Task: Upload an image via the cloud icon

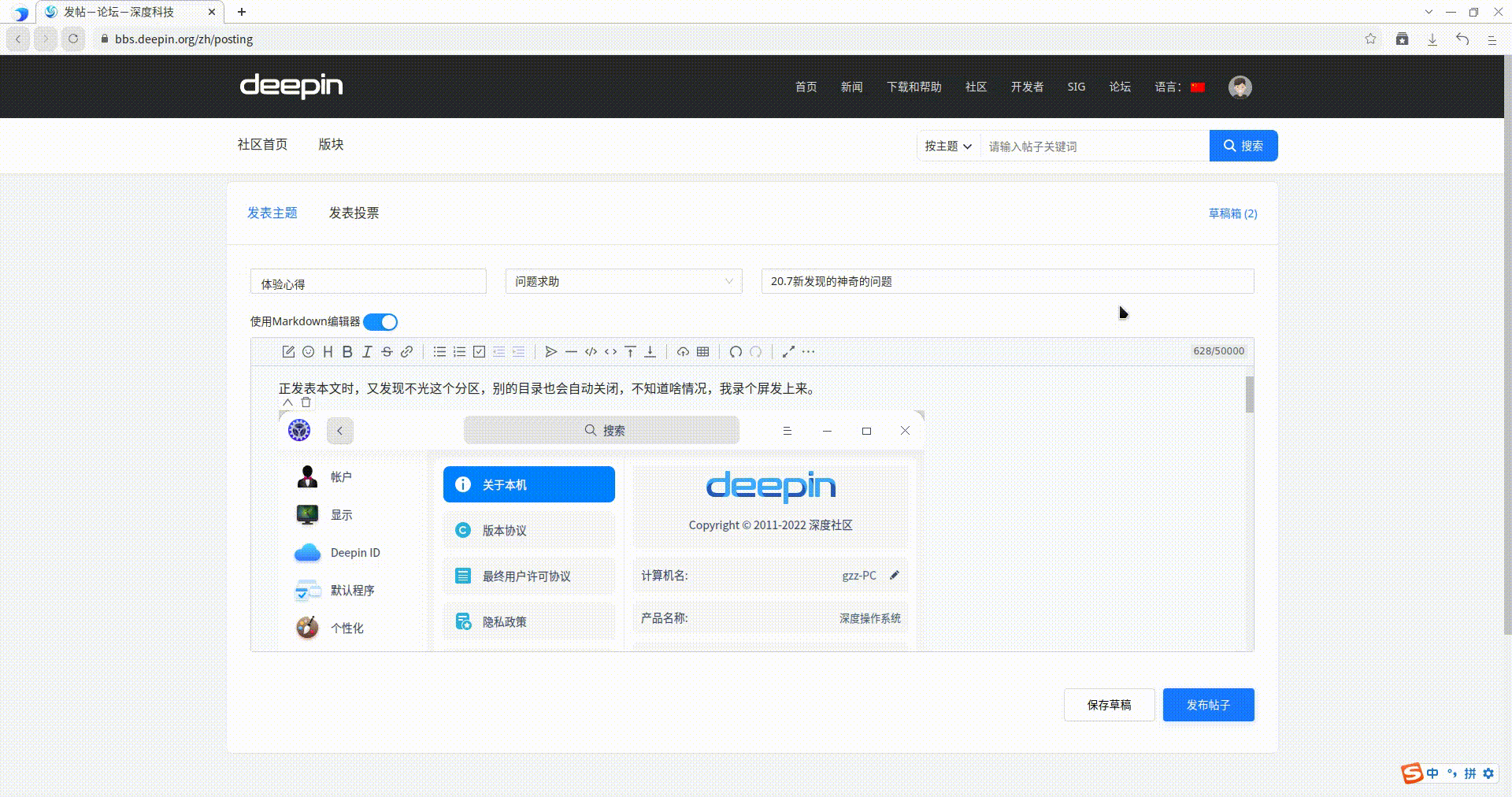Action: click(x=683, y=352)
